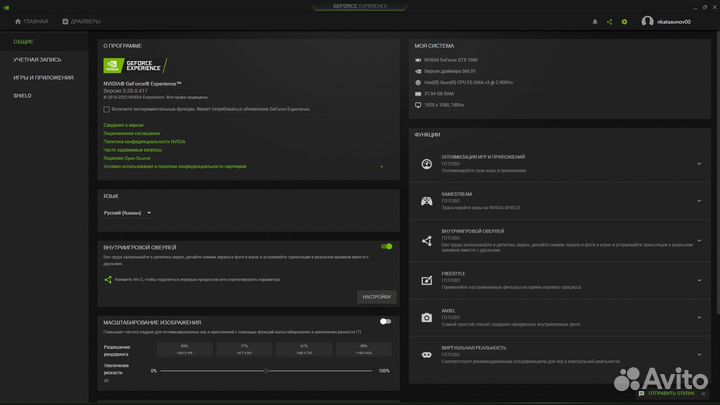Viewport: 720px width, 405px height.
Task: Click the green share icon in header
Action: 609,21
